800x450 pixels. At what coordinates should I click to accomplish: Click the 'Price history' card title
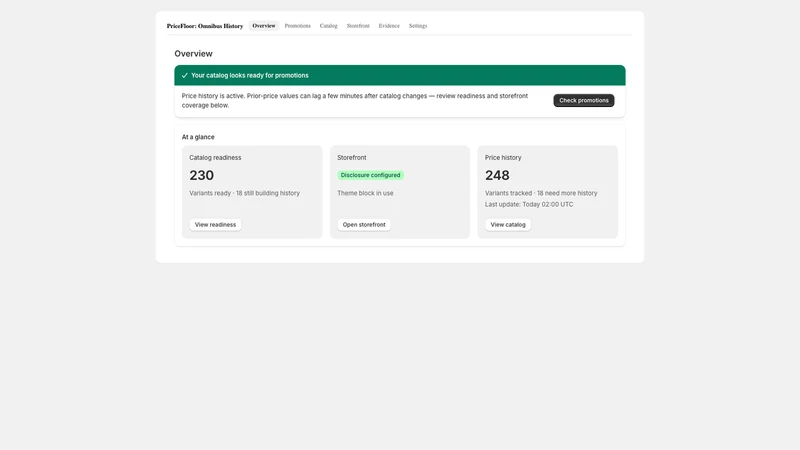click(x=503, y=158)
